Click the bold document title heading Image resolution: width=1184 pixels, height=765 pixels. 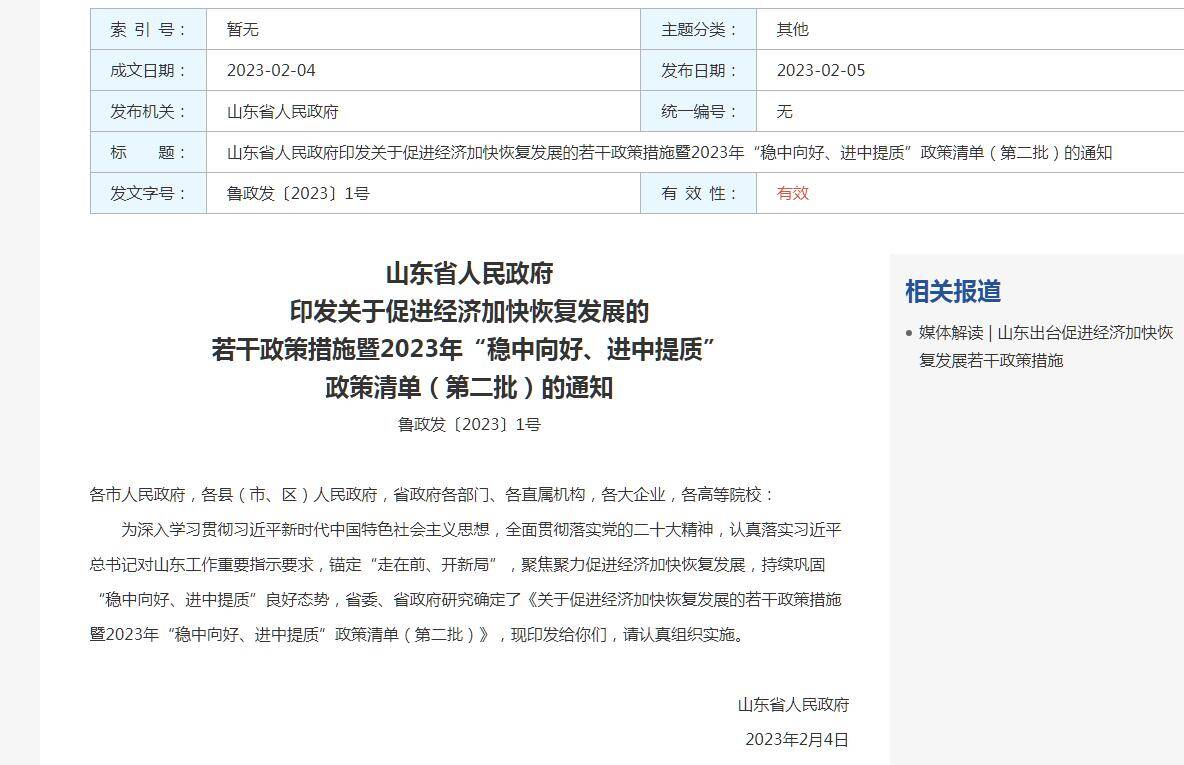tap(469, 330)
